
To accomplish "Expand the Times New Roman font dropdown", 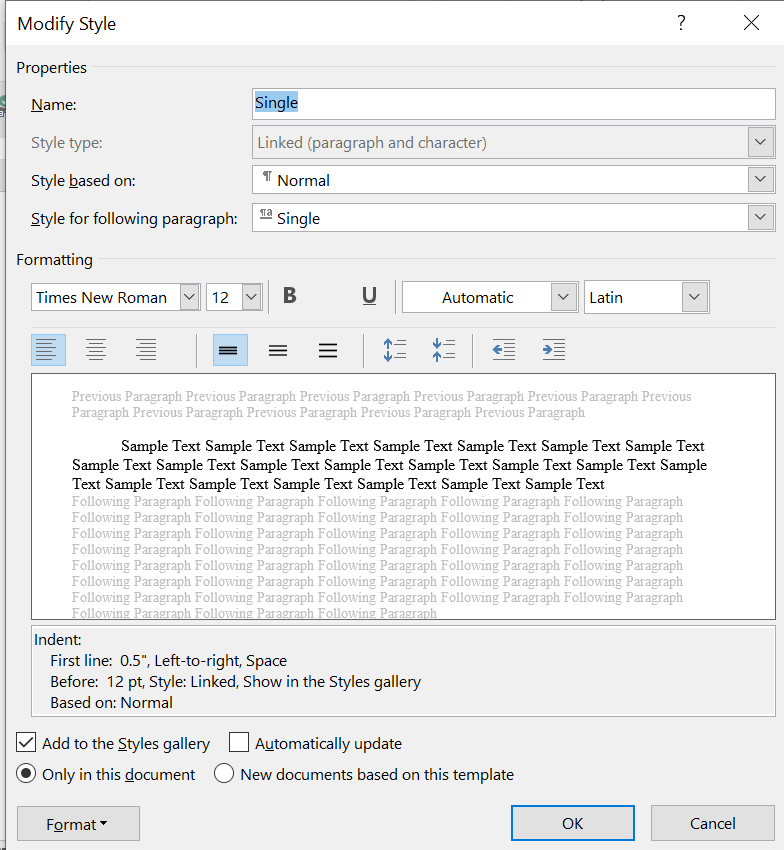I will click(189, 297).
